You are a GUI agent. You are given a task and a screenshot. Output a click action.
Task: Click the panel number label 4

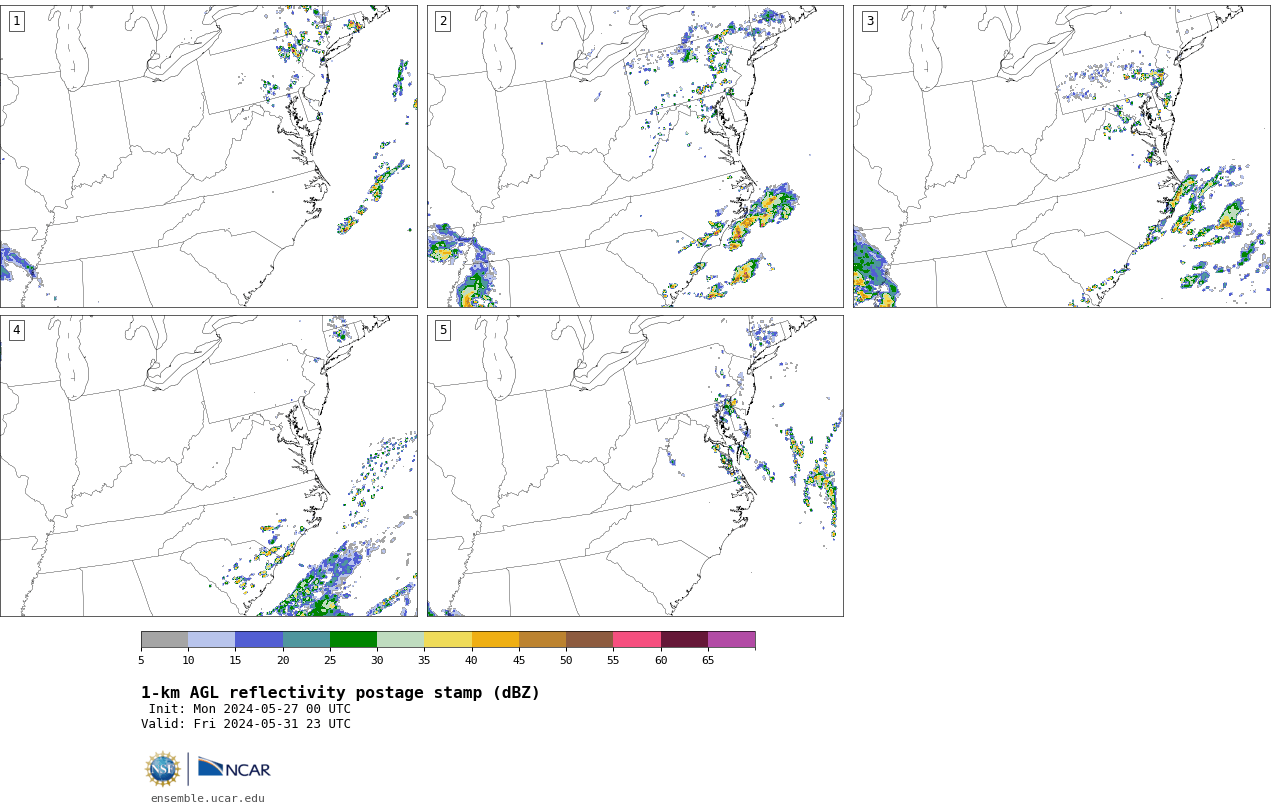(x=16, y=330)
